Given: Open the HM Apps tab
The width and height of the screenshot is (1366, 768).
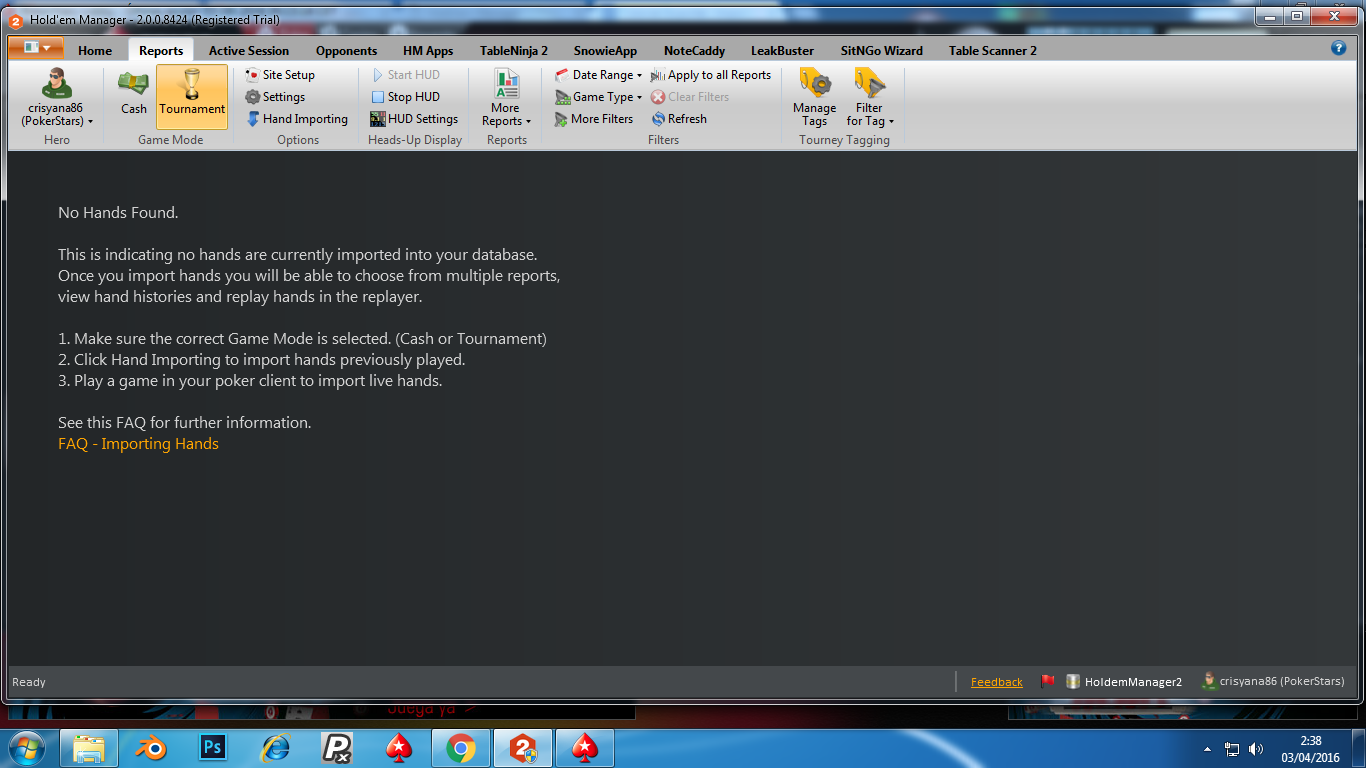Looking at the screenshot, I should [x=428, y=51].
